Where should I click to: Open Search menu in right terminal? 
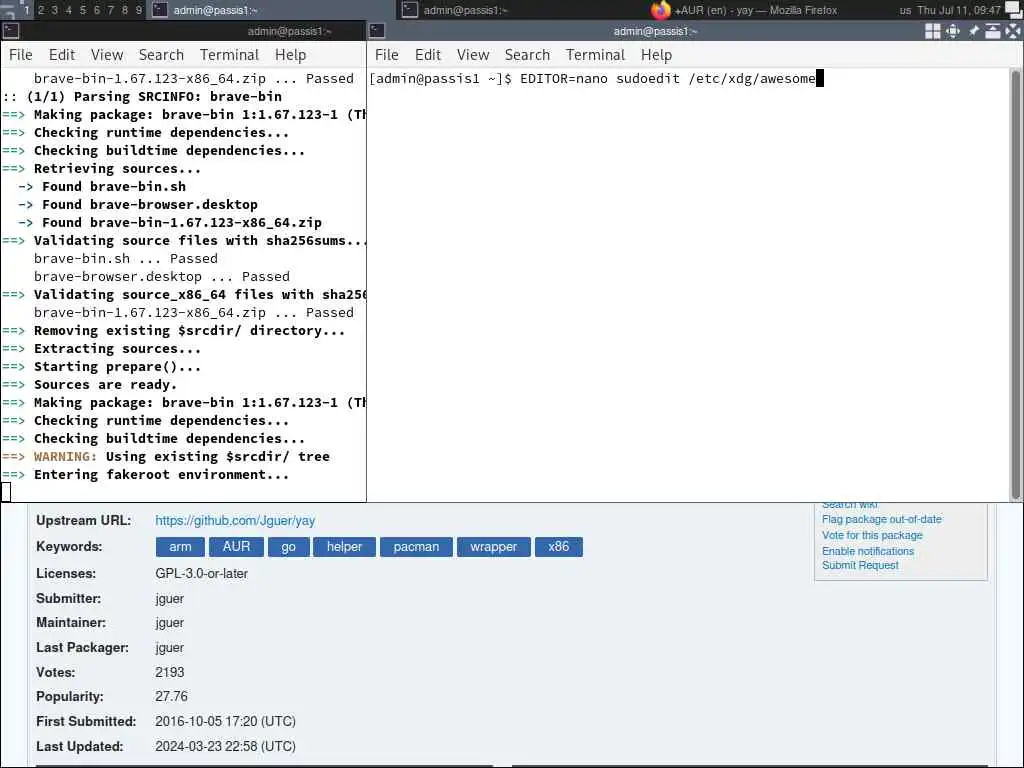pos(528,55)
